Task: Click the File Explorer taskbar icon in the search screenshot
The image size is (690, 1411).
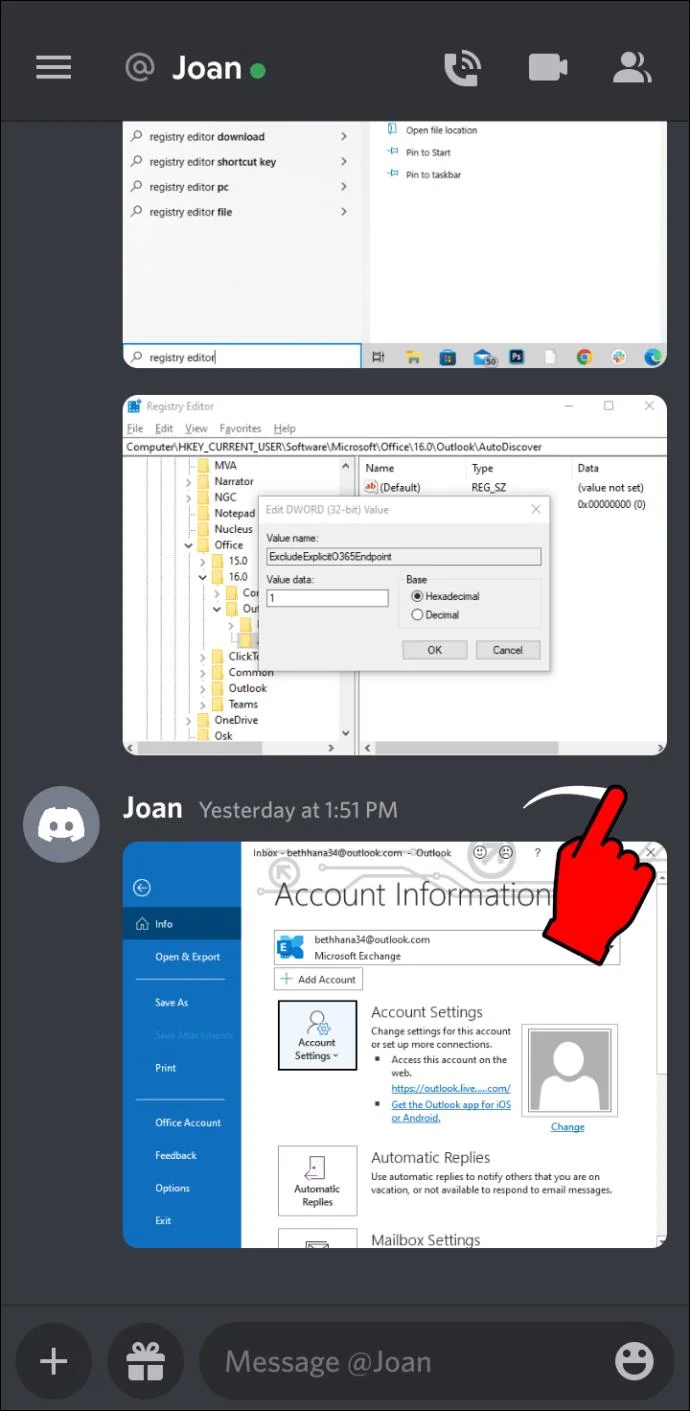Action: tap(412, 357)
